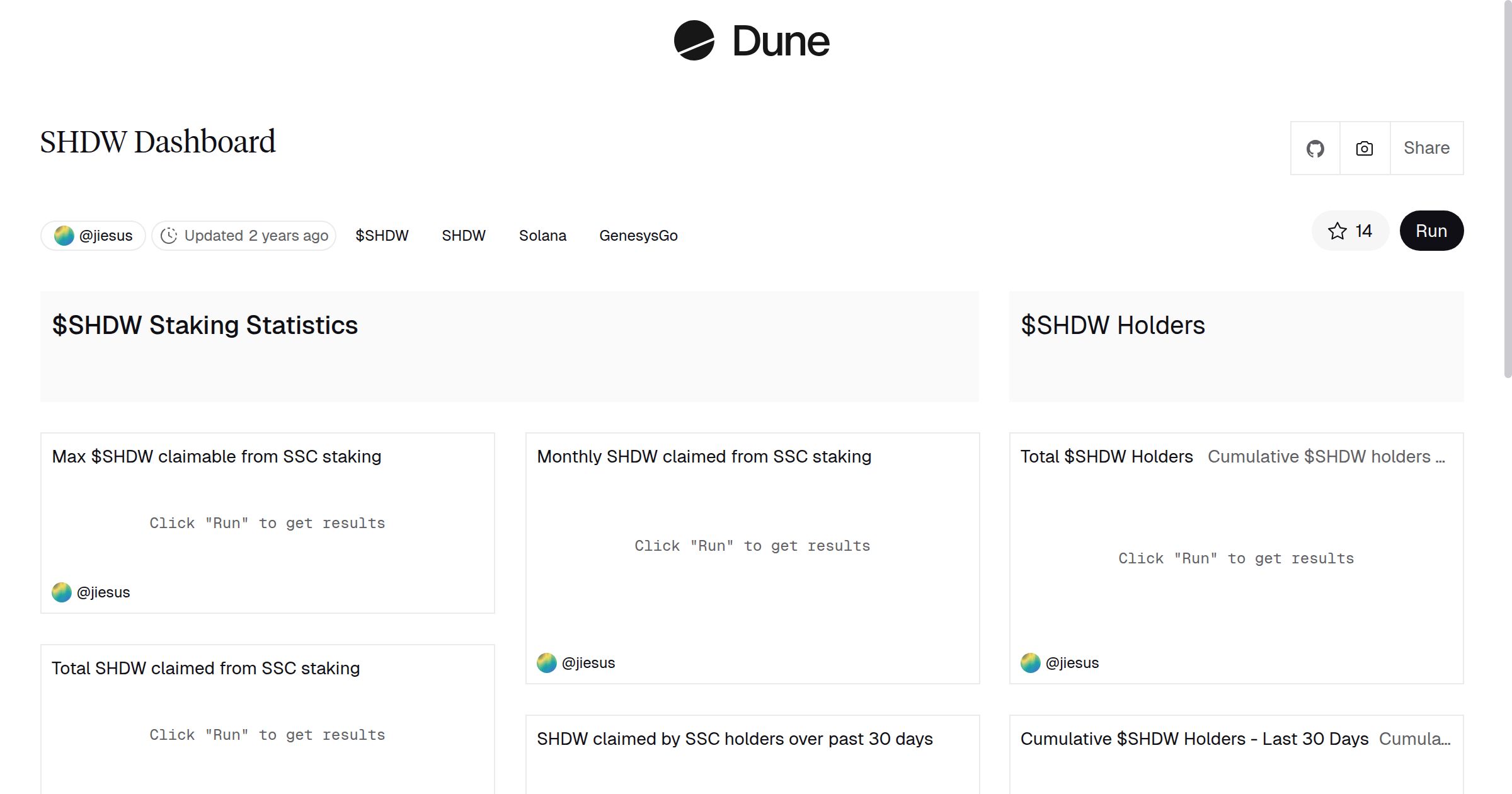1512x794 pixels.
Task: Click the clock icon by Updated
Action: (169, 236)
